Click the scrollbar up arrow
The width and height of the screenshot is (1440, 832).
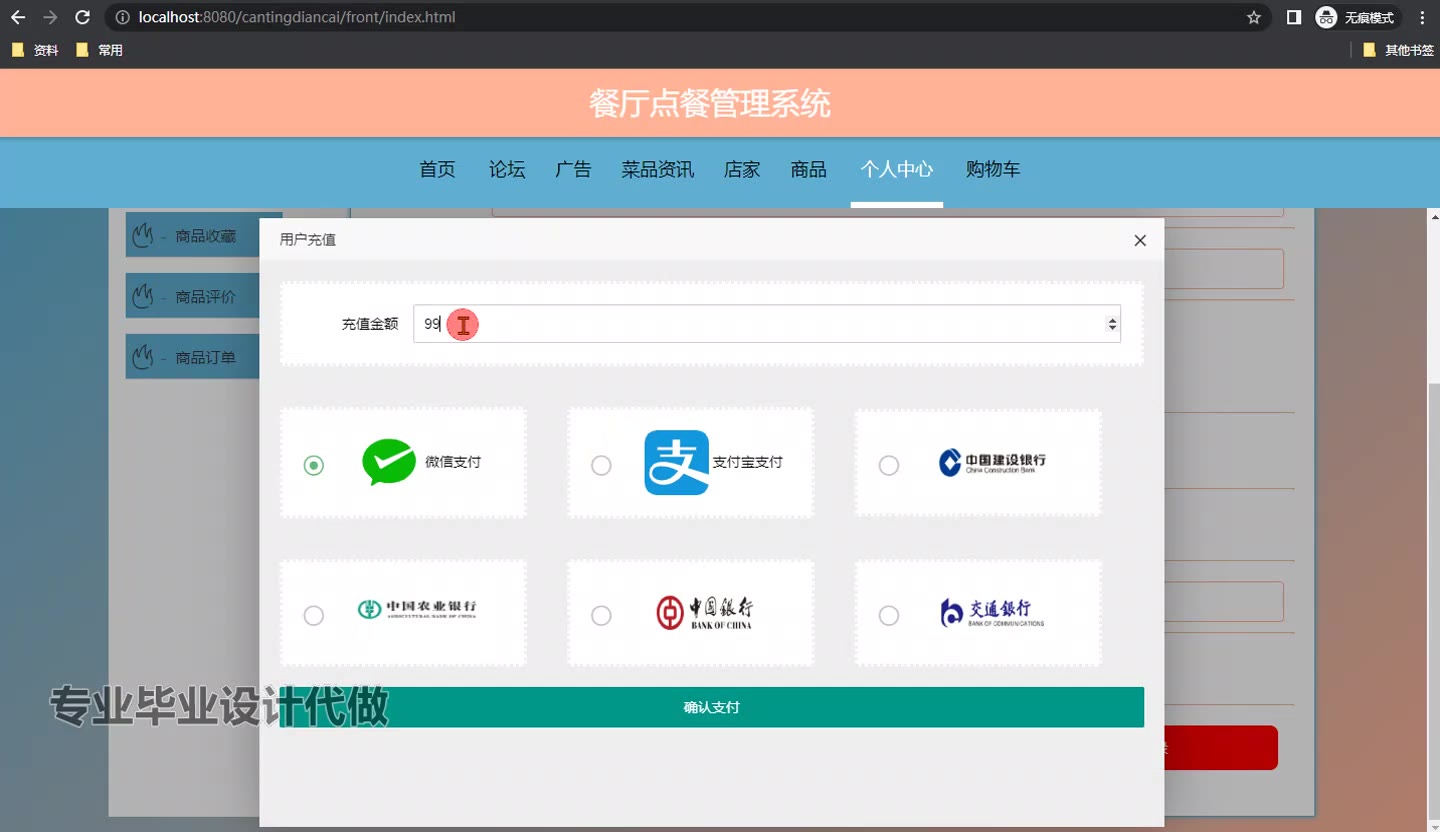pyautogui.click(x=1433, y=216)
